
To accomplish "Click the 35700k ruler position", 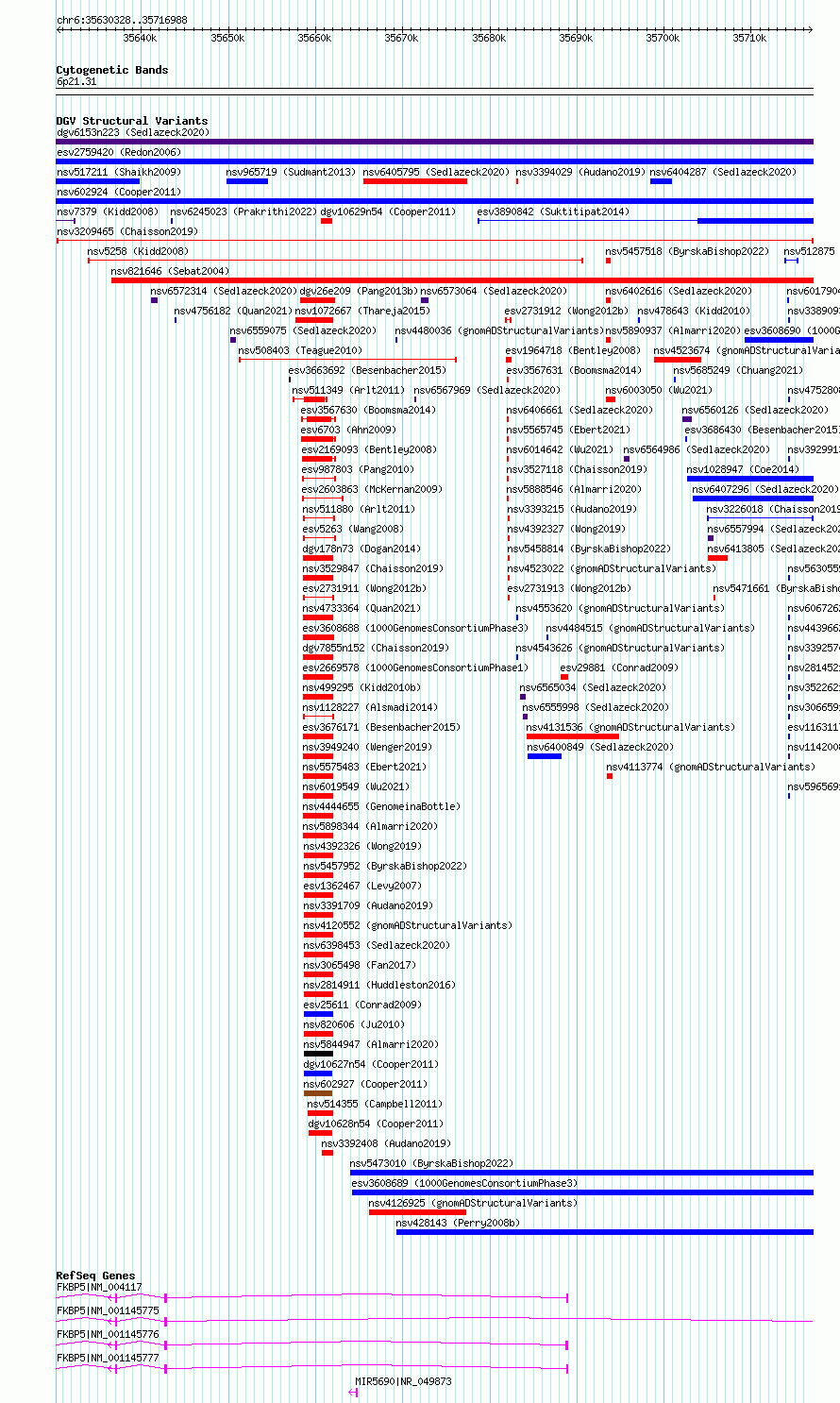I will 664,39.
